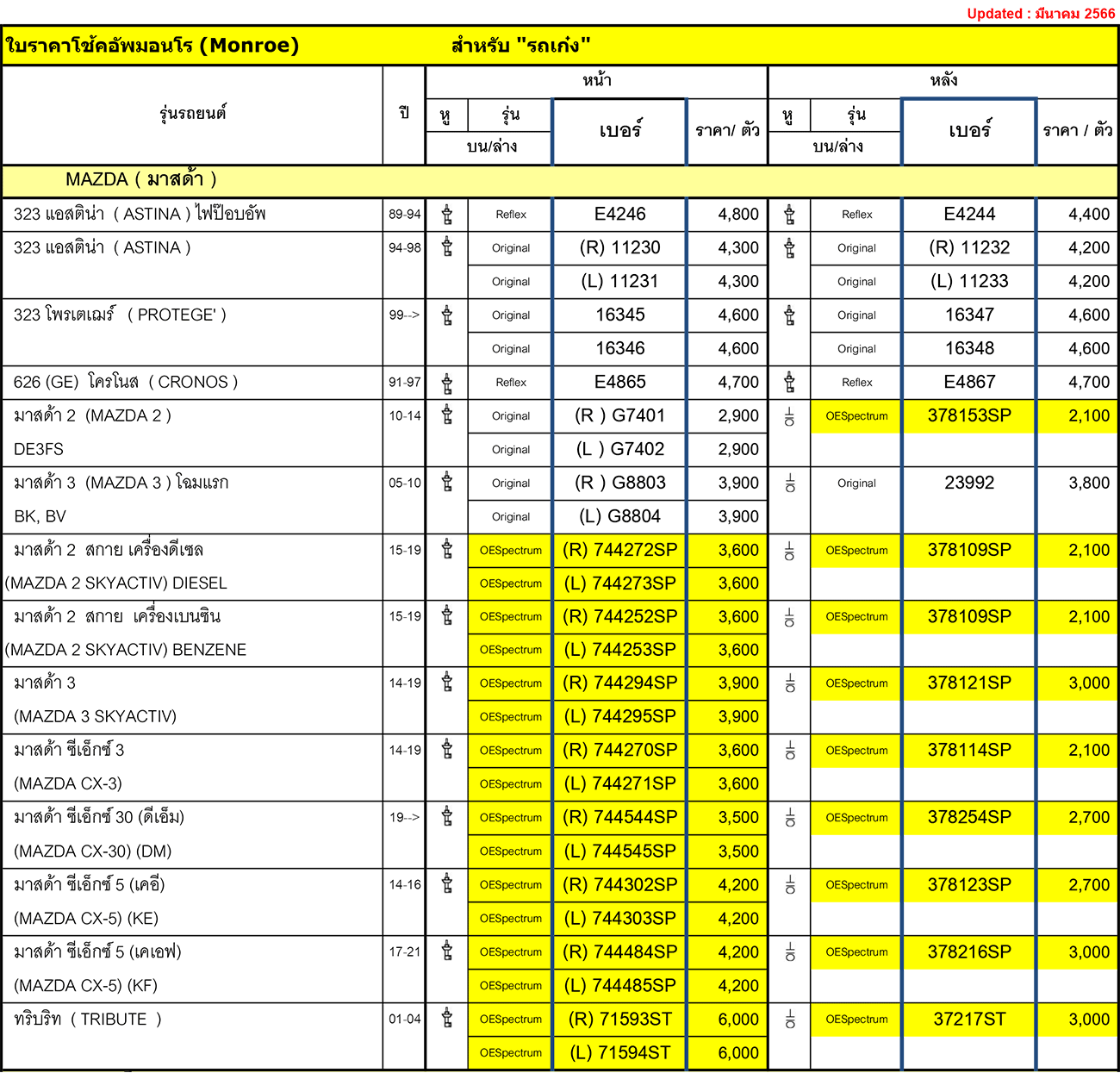Select part number (L) 11233

[969, 281]
